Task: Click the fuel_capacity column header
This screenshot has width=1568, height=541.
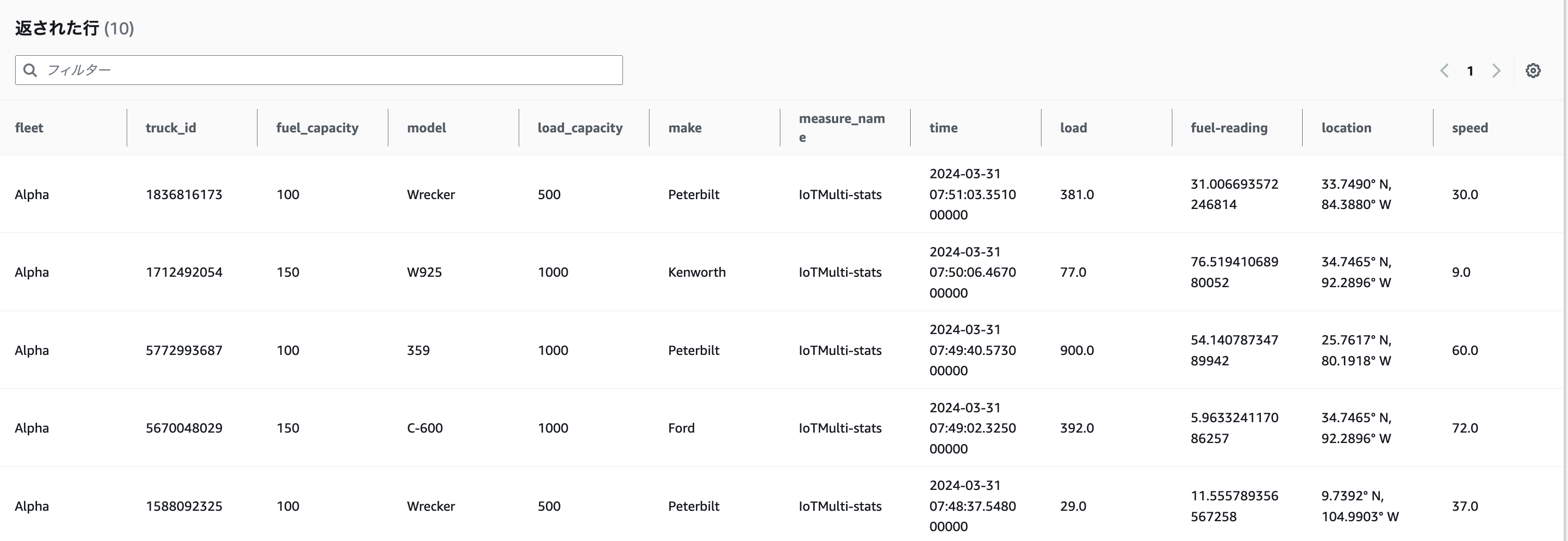Action: [x=317, y=128]
